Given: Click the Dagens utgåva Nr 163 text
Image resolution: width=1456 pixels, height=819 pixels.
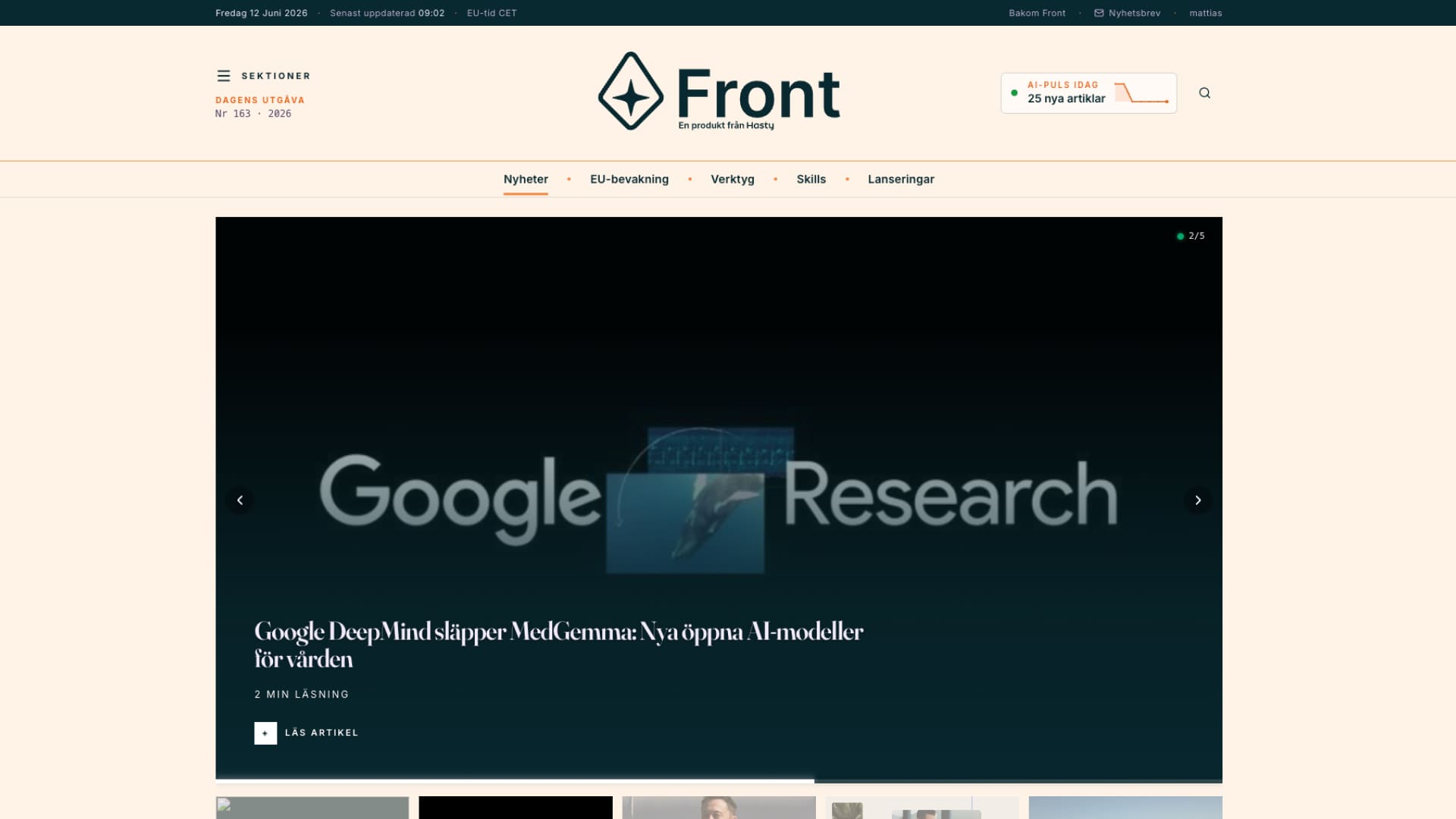Looking at the screenshot, I should coord(259,107).
